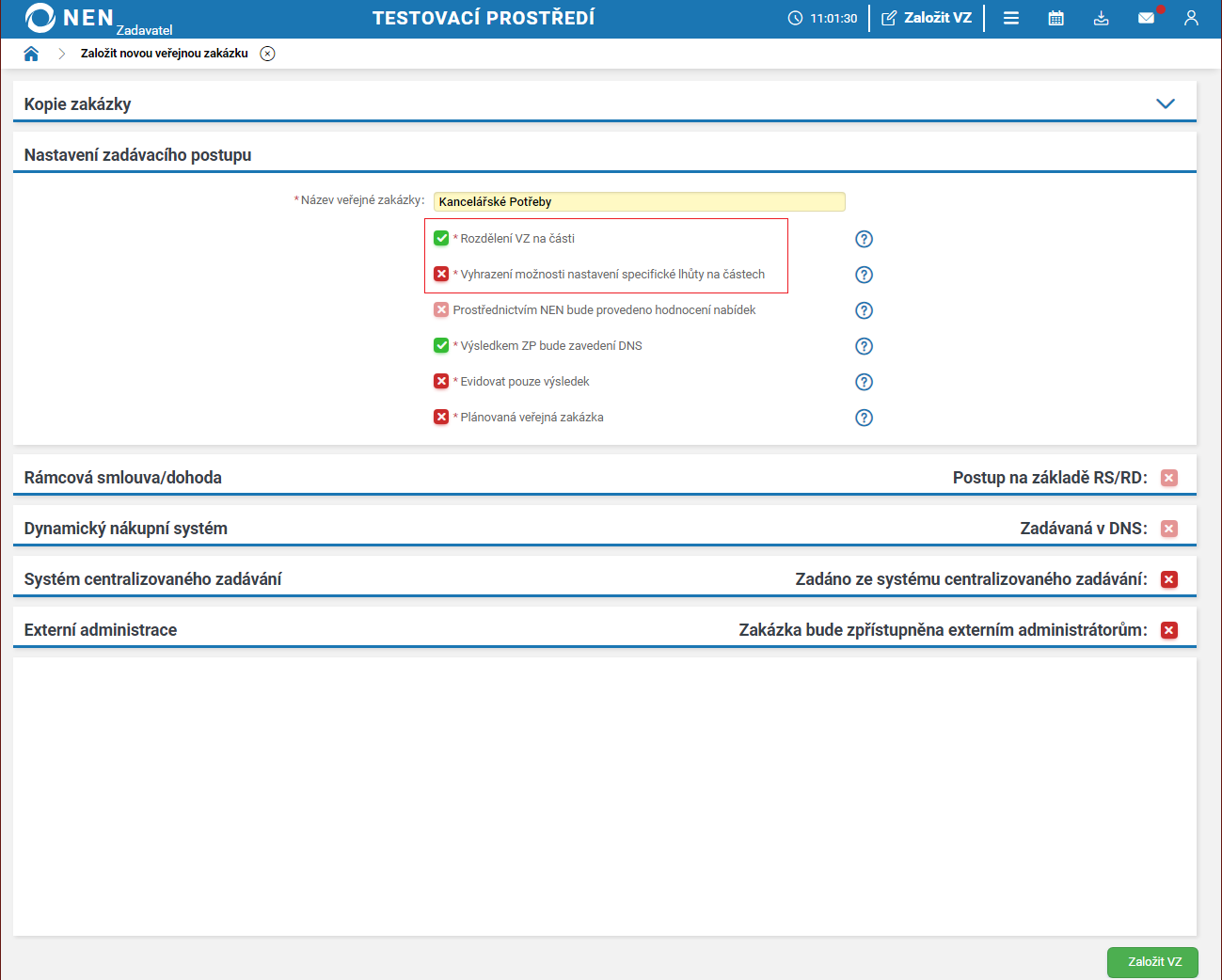Uncheck Rozdělení VZ na části
The height and width of the screenshot is (980, 1222).
pyautogui.click(x=441, y=239)
